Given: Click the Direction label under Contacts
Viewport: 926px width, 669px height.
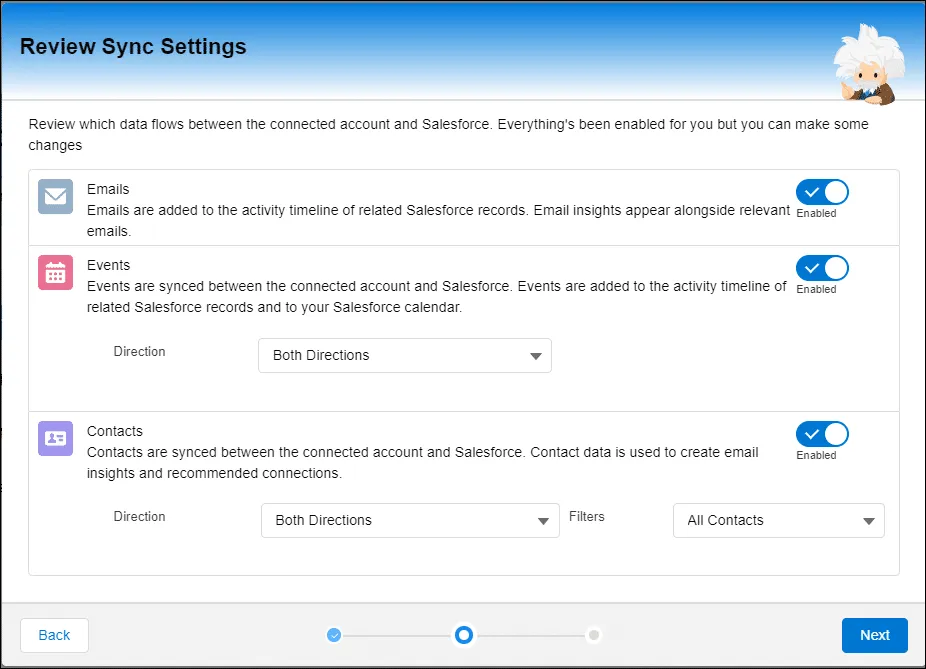Looking at the screenshot, I should [139, 516].
